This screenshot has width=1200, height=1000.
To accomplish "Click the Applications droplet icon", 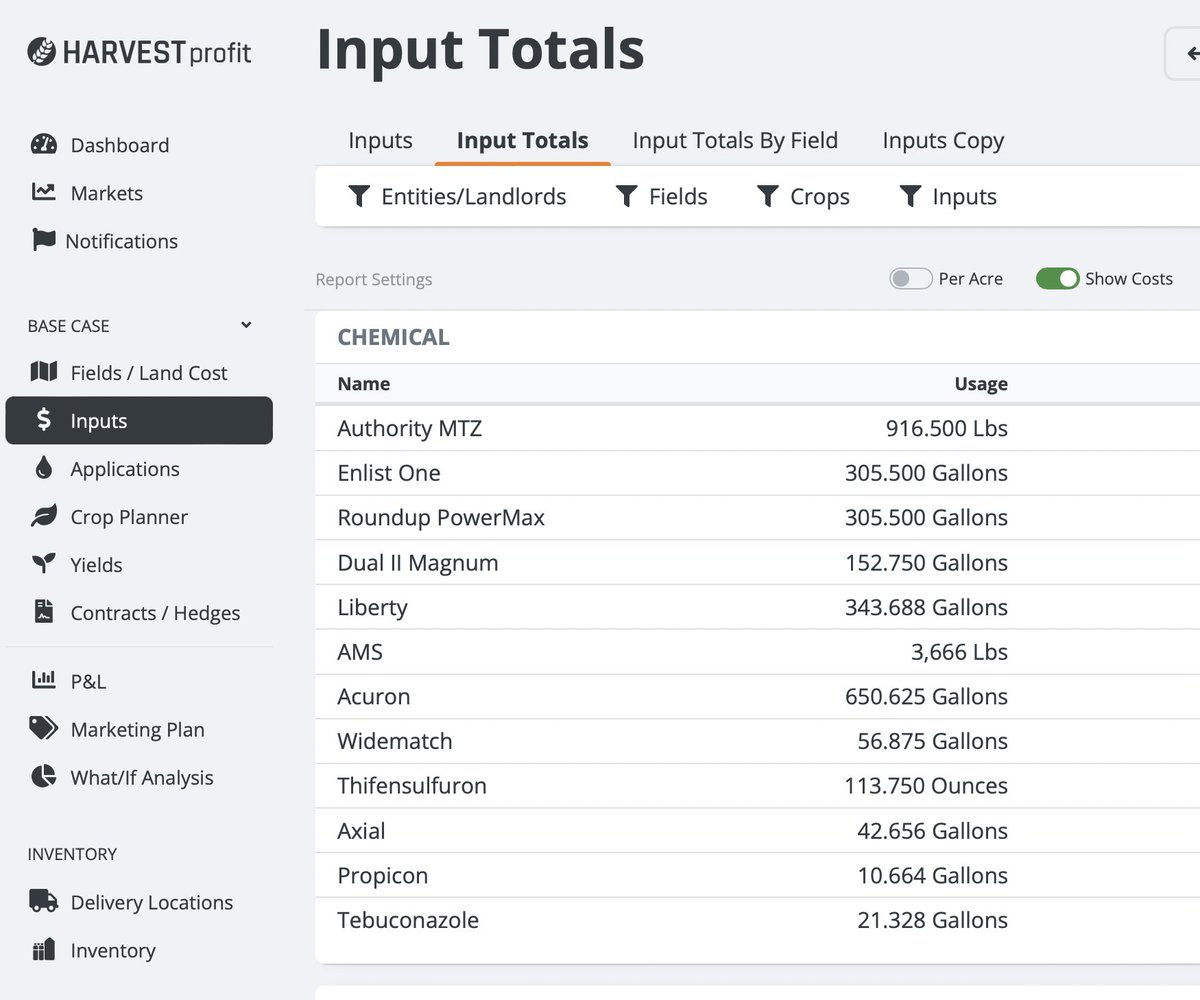I will (44, 468).
